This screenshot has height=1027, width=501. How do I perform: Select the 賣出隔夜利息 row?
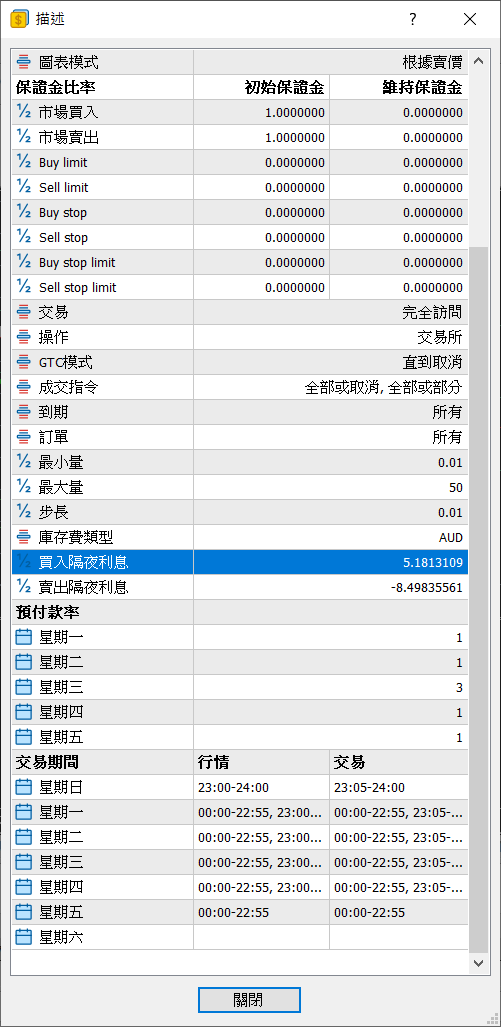point(240,588)
